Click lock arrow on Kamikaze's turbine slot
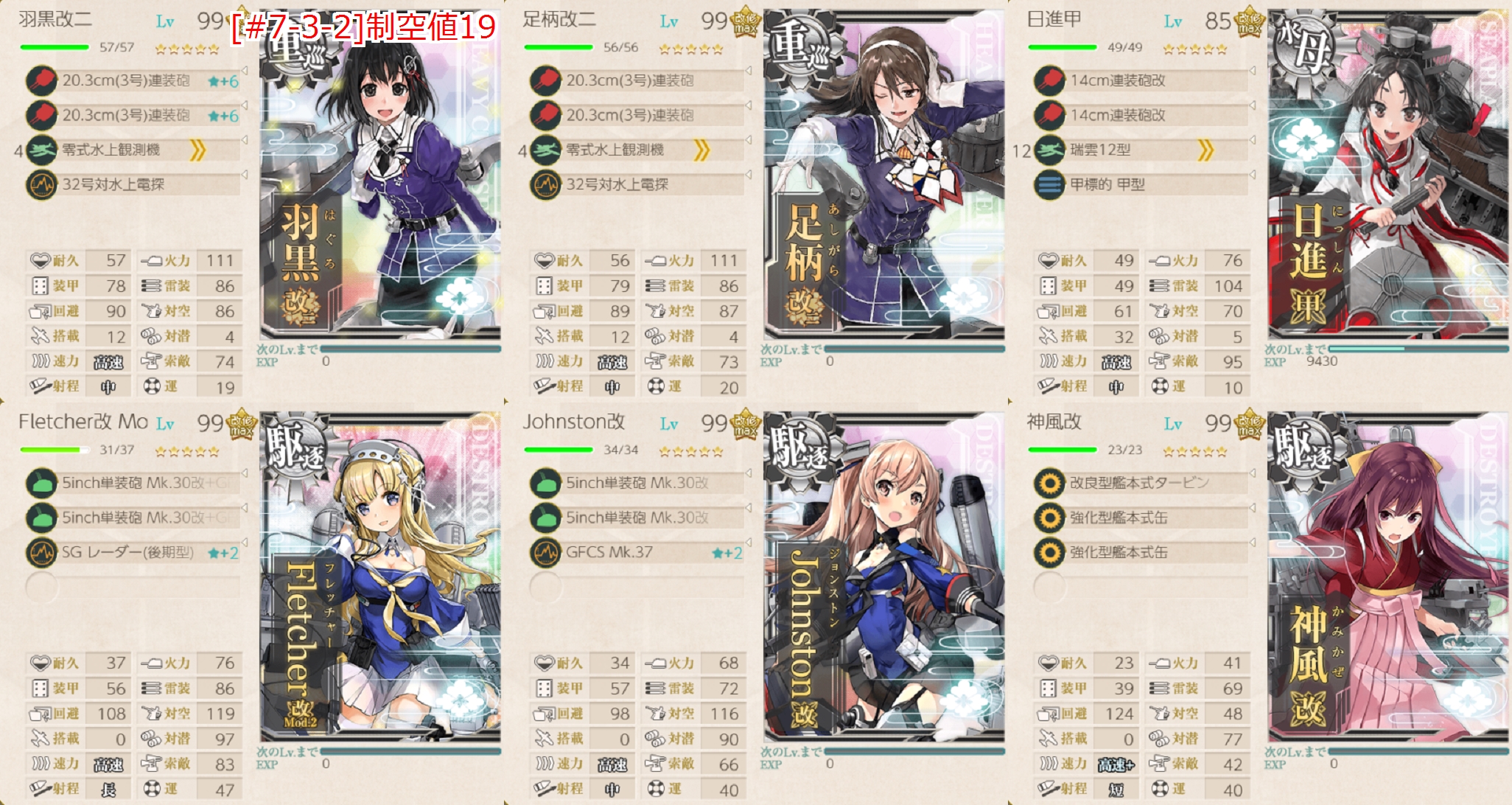This screenshot has height=805, width=1512. tap(1252, 473)
